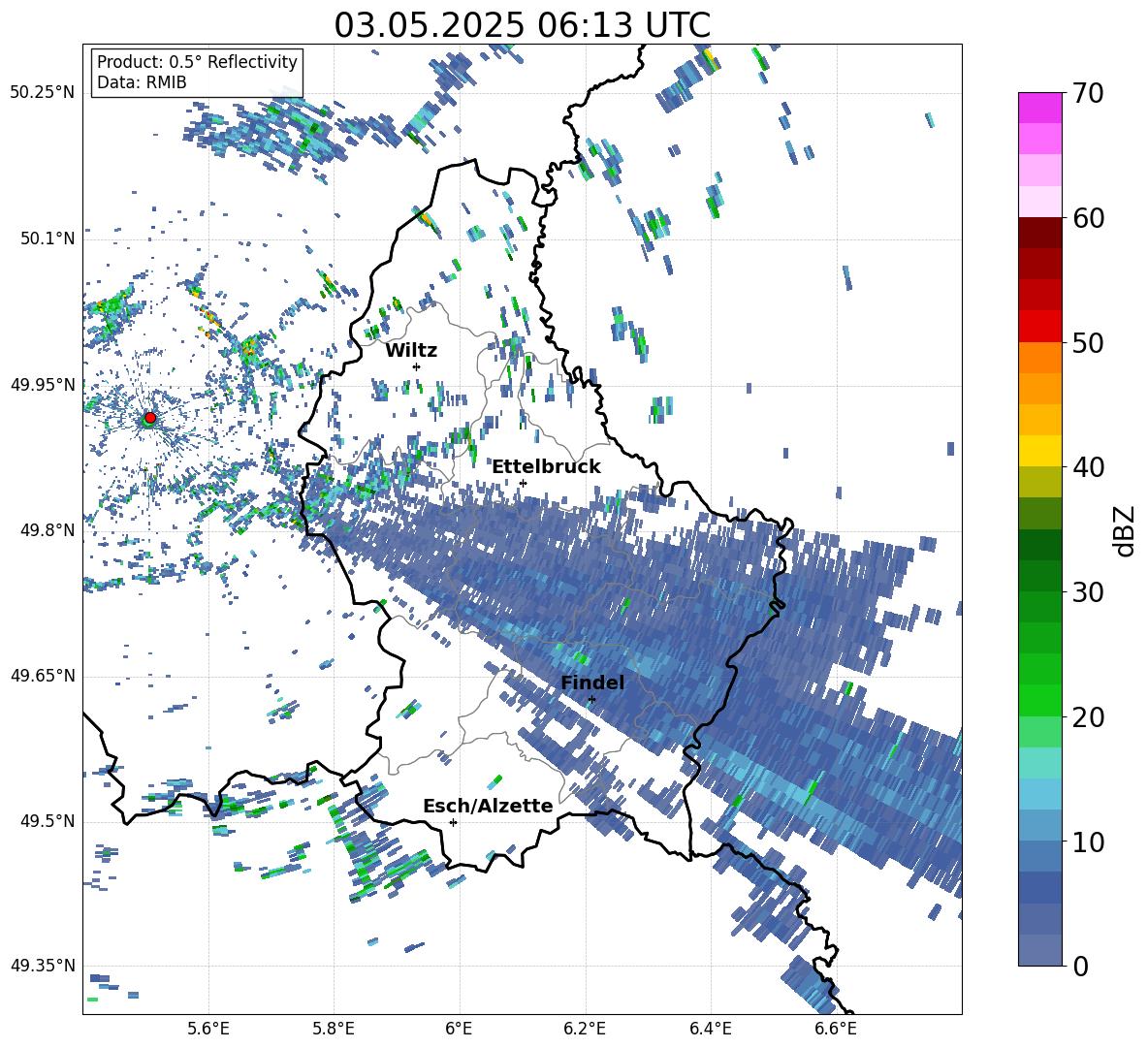Viewport: 1148px width, 1048px height.
Task: Pick the dark maroon colorbar segment below 60
Action: click(x=1039, y=234)
